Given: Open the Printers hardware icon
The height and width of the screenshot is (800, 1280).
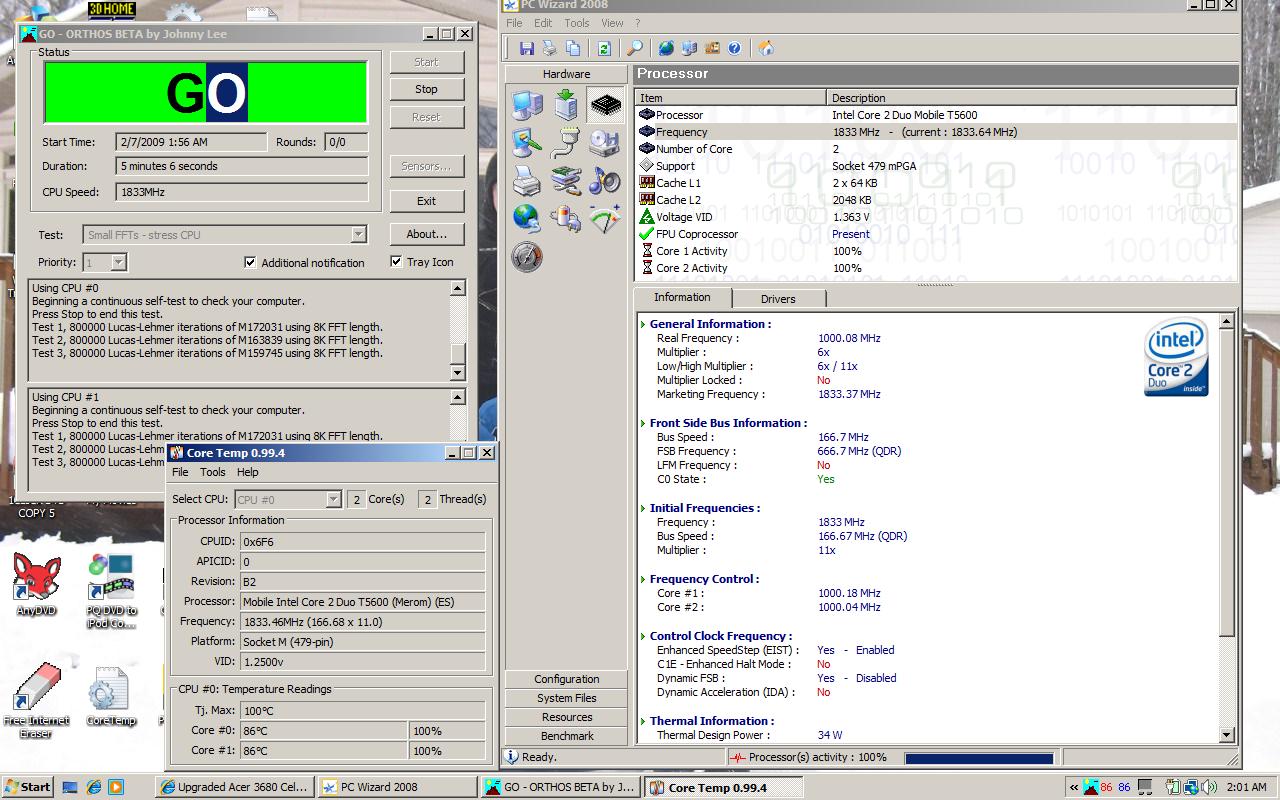Looking at the screenshot, I should pyautogui.click(x=527, y=181).
